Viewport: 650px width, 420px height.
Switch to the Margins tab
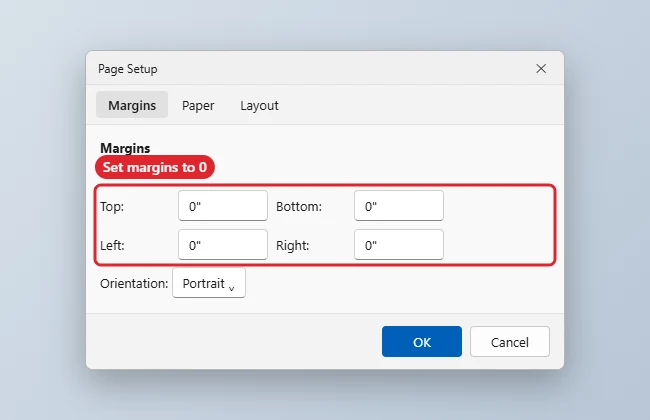click(x=132, y=105)
